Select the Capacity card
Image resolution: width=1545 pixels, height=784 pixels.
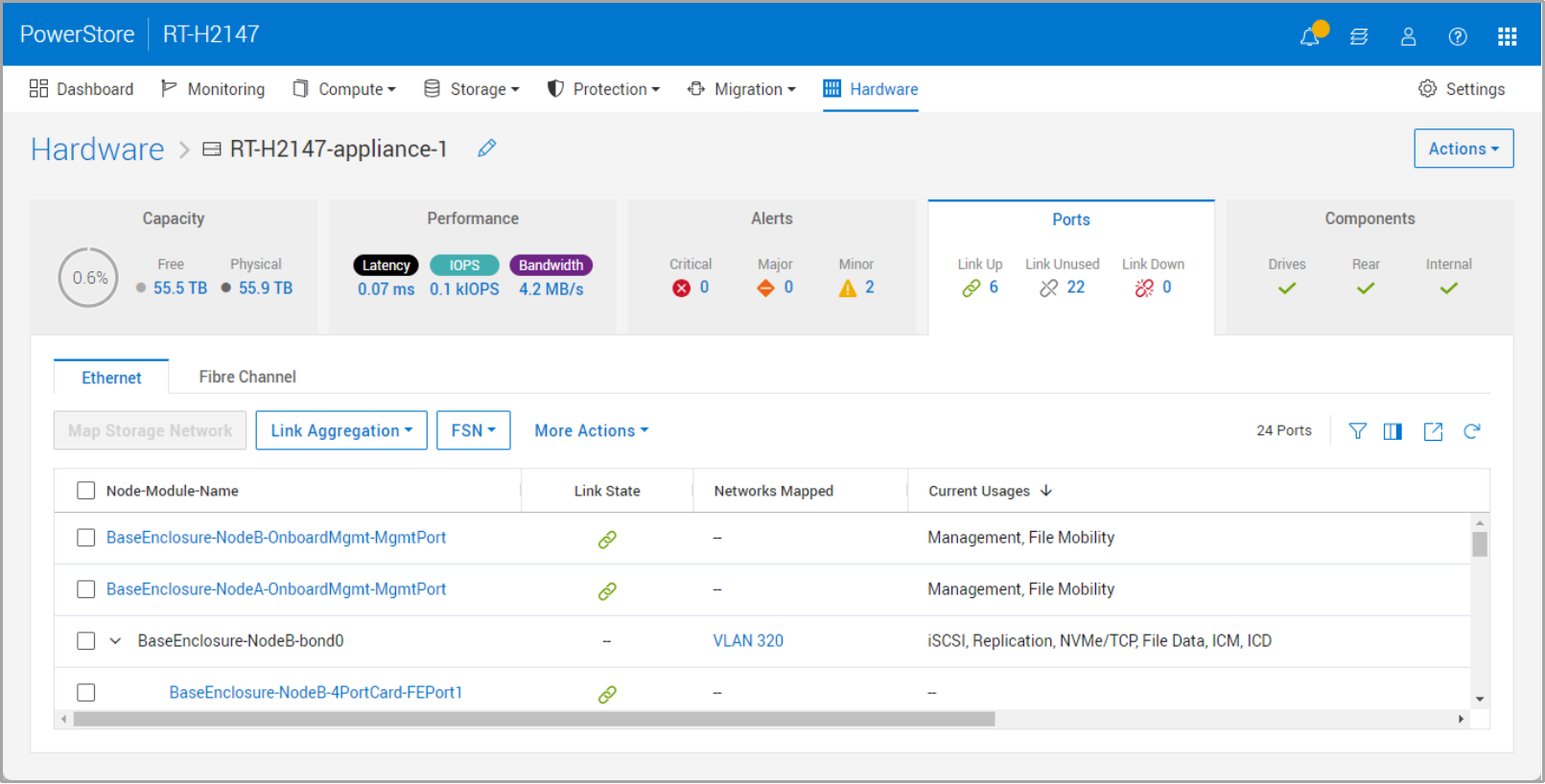174,266
